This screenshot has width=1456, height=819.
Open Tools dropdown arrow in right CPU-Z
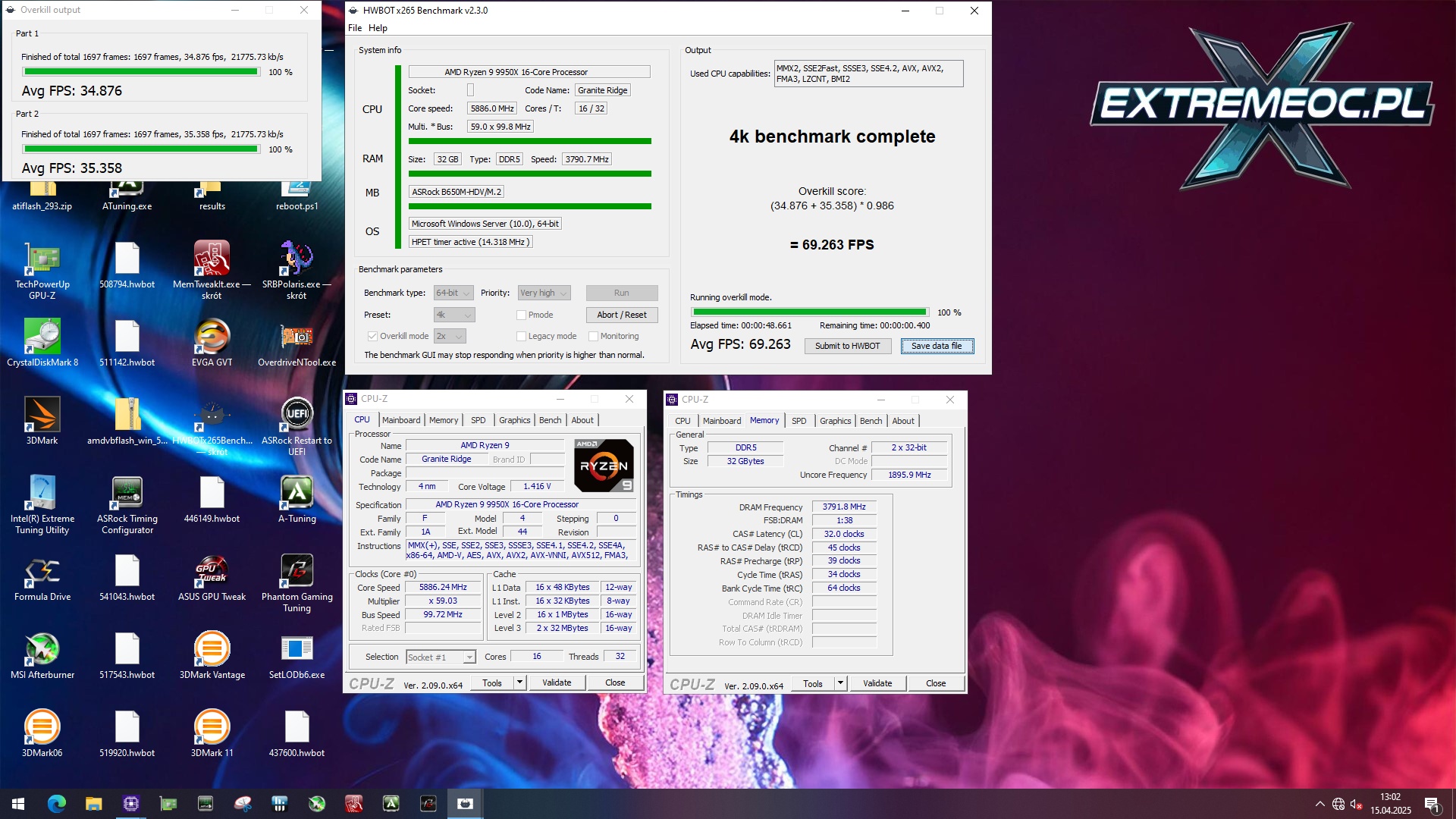click(x=840, y=683)
